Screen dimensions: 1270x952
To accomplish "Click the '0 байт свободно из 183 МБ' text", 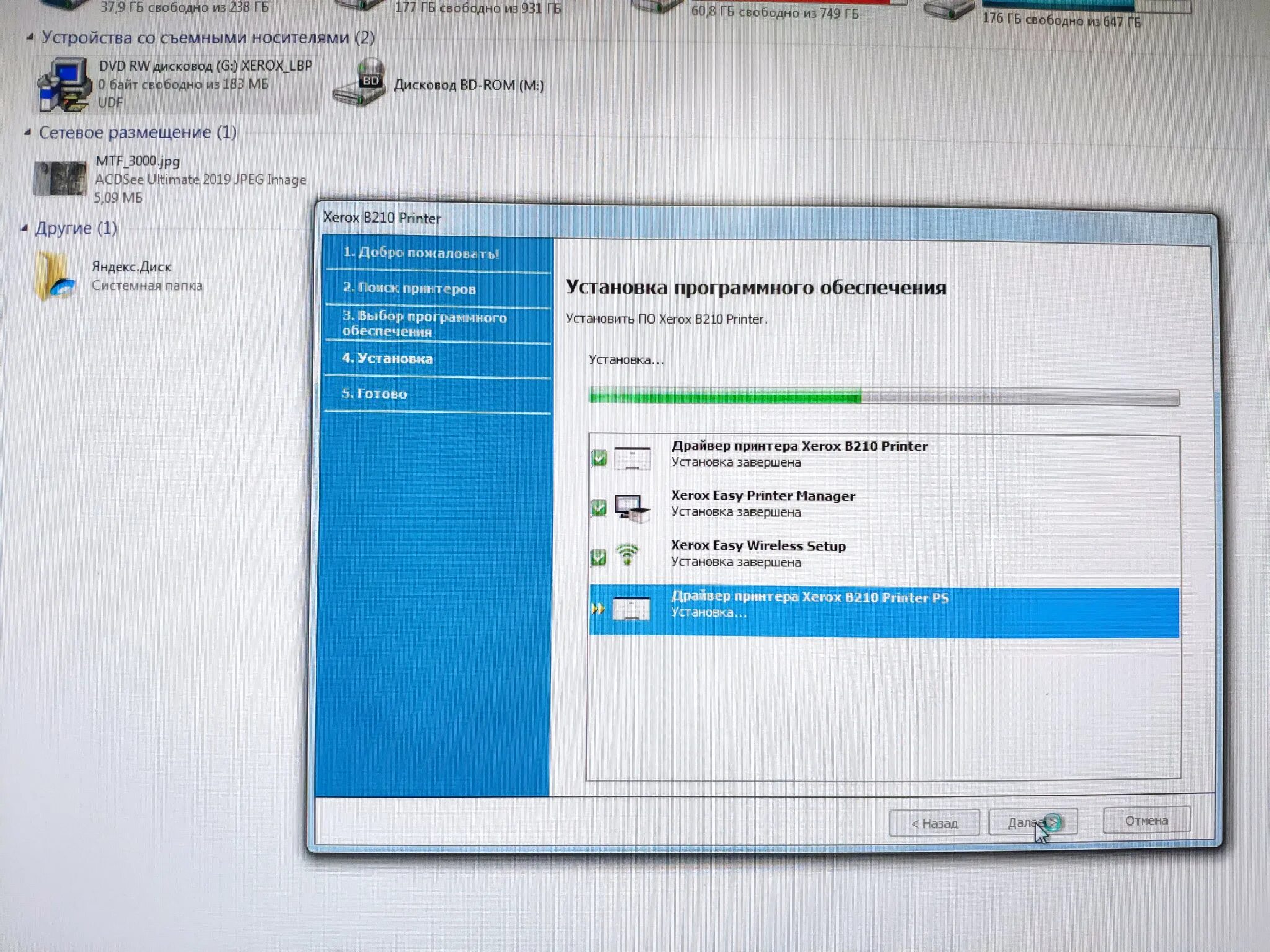I will pos(184,84).
